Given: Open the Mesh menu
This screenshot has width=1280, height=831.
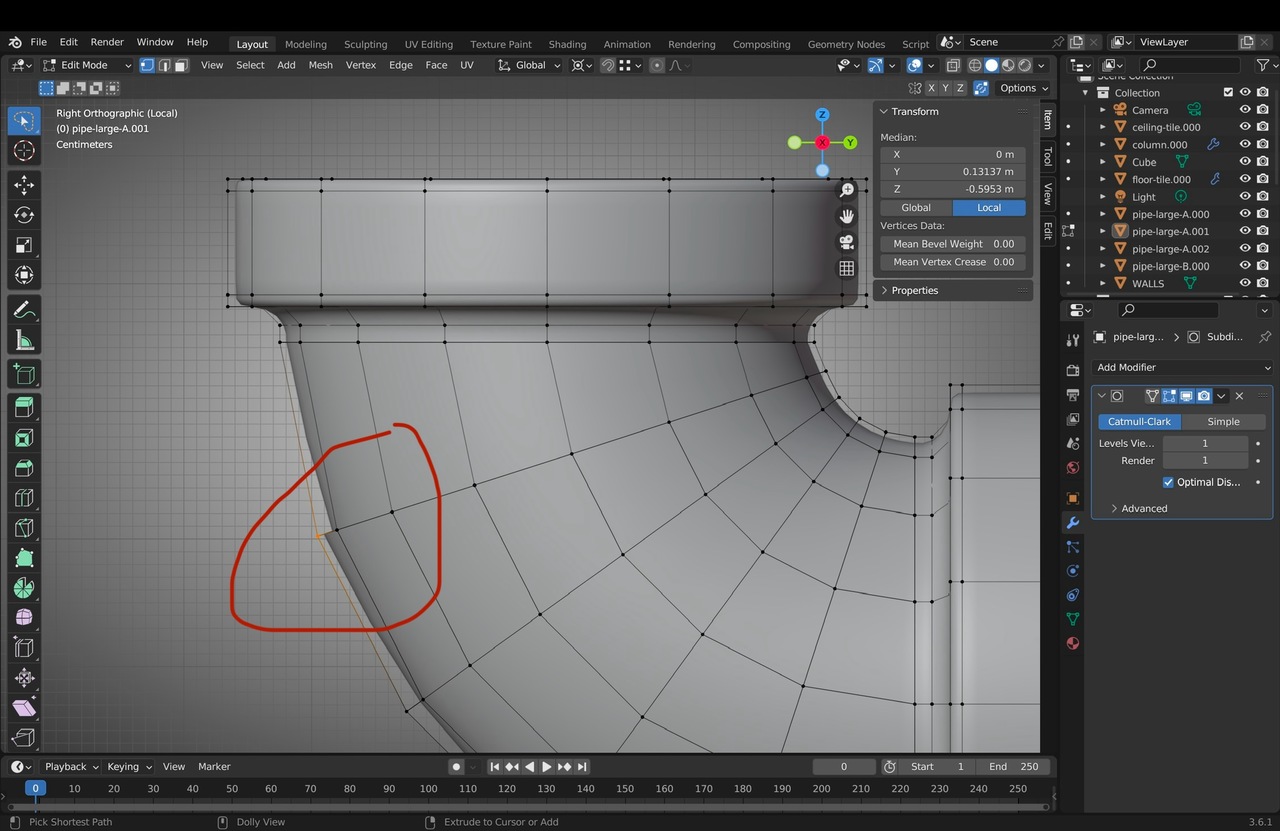Looking at the screenshot, I should point(320,65).
